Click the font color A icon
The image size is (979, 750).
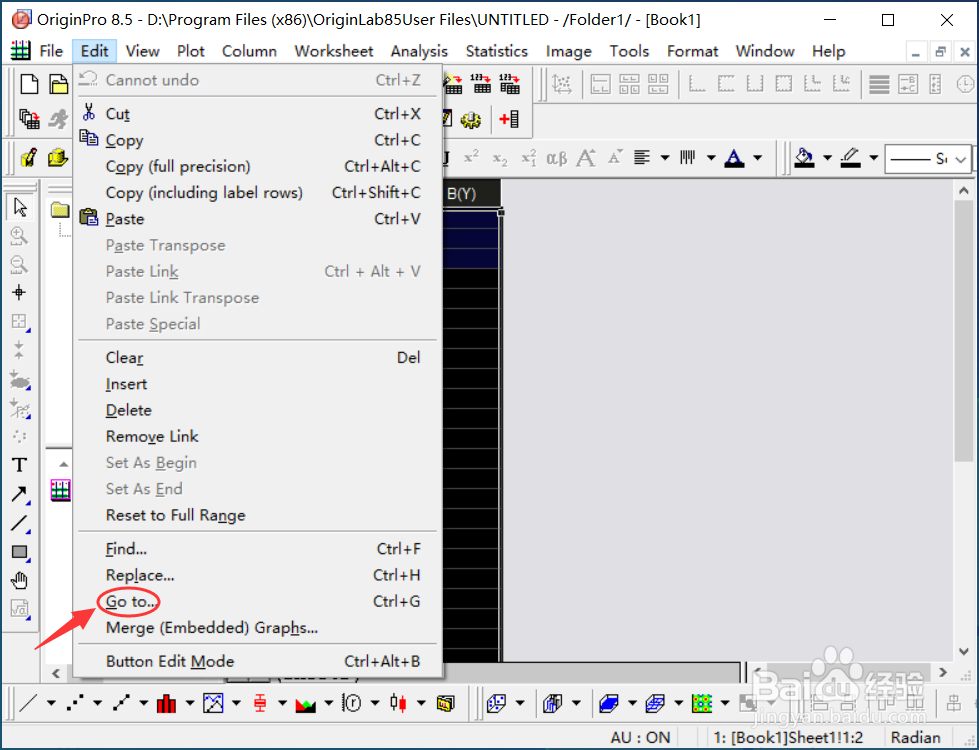coord(734,158)
